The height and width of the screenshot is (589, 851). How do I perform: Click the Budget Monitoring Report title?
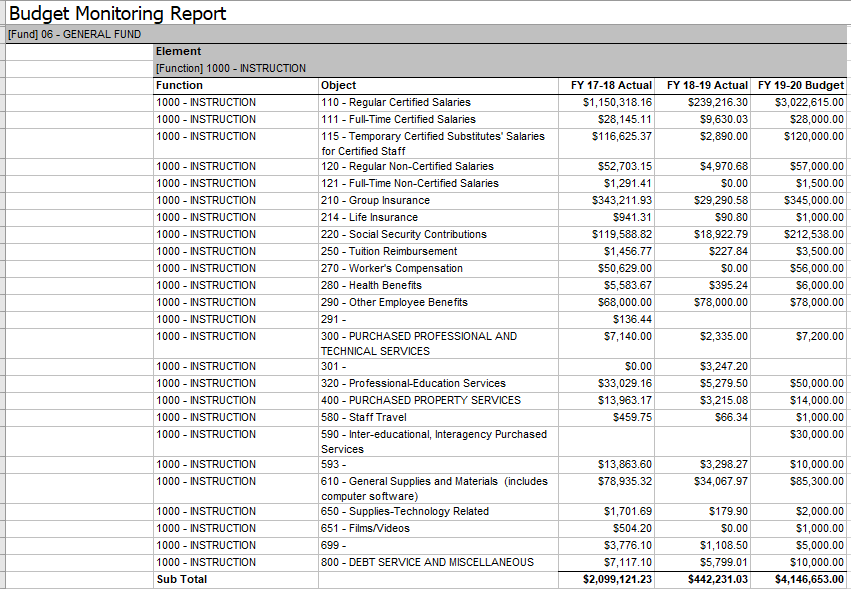[x=118, y=13]
